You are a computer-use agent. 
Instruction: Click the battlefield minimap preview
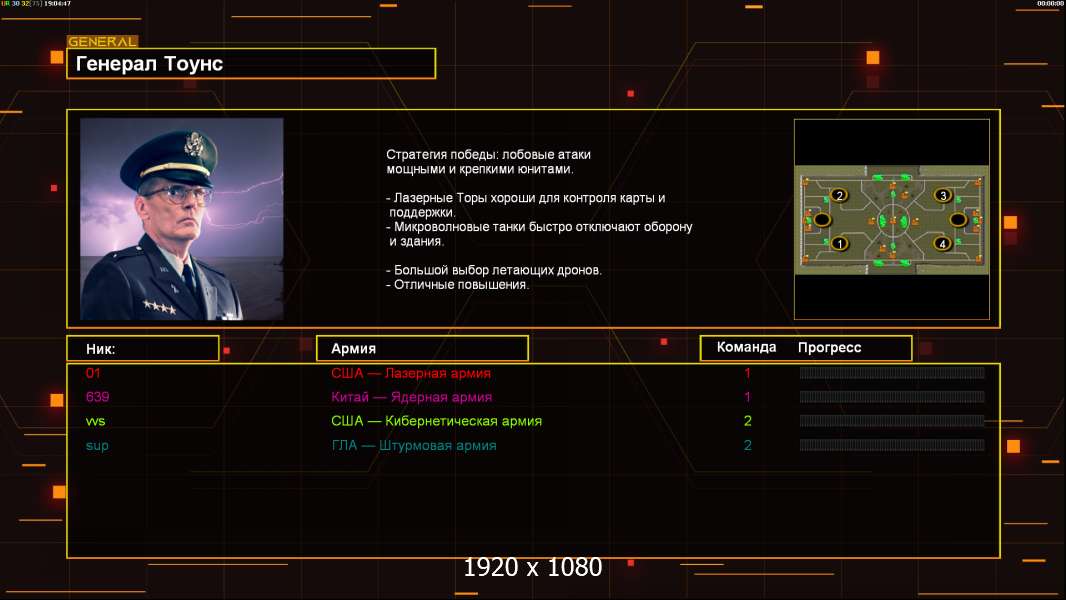point(892,219)
